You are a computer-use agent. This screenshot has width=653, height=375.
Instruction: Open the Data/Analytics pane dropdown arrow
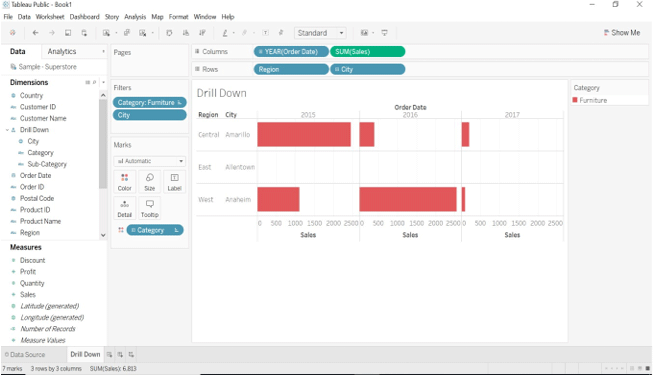coord(103,51)
